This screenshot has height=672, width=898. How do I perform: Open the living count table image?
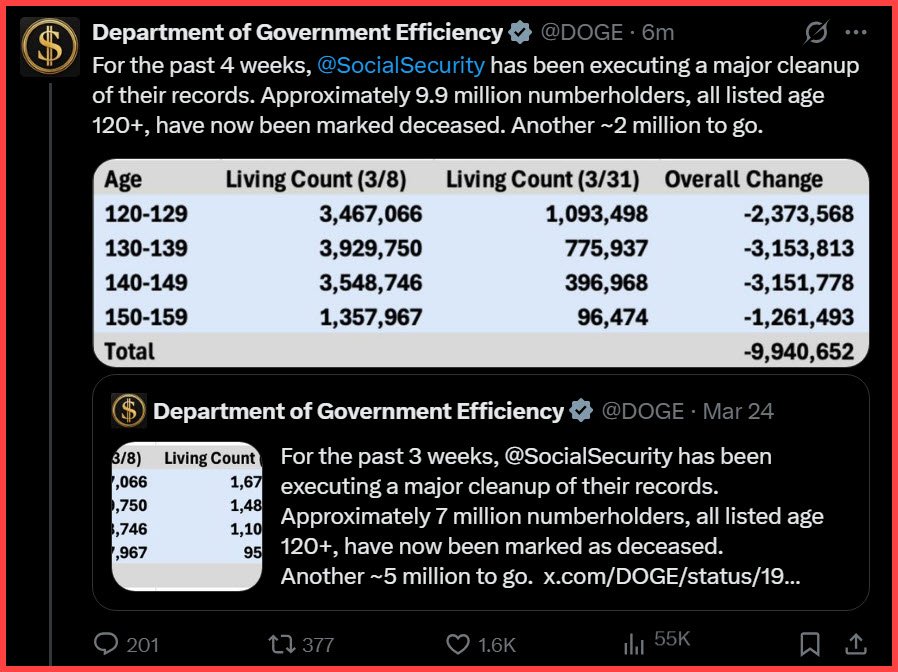[x=481, y=263]
